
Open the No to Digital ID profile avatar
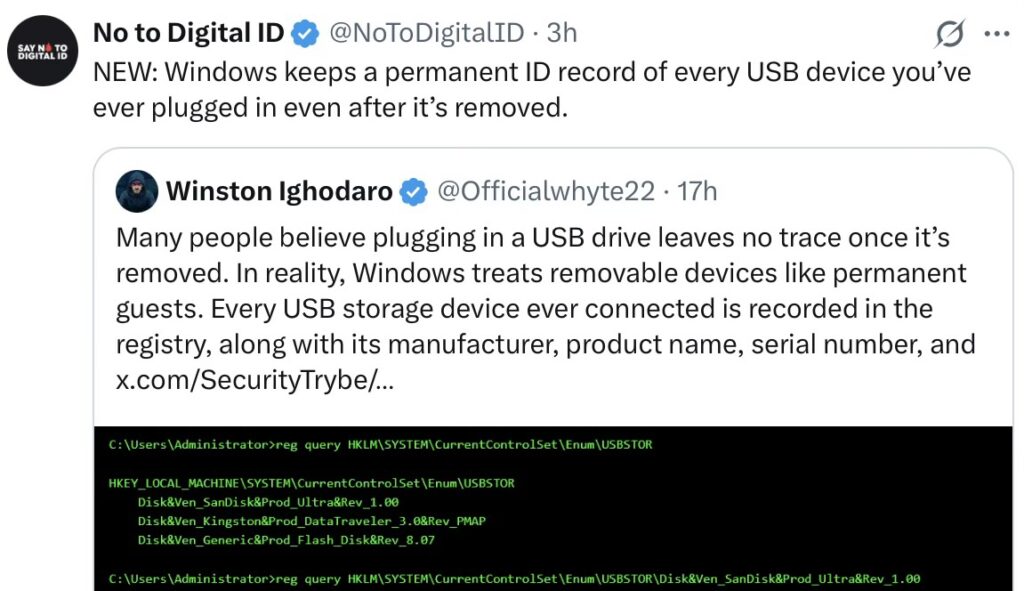tap(42, 51)
